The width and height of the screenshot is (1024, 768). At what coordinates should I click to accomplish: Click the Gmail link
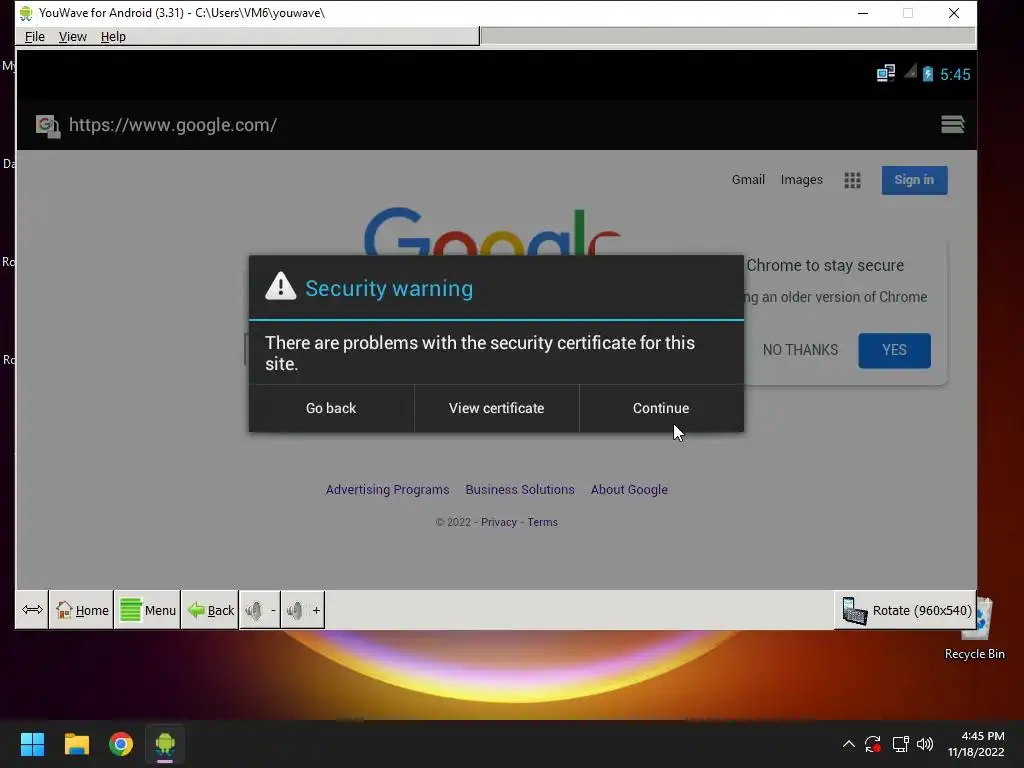point(748,180)
